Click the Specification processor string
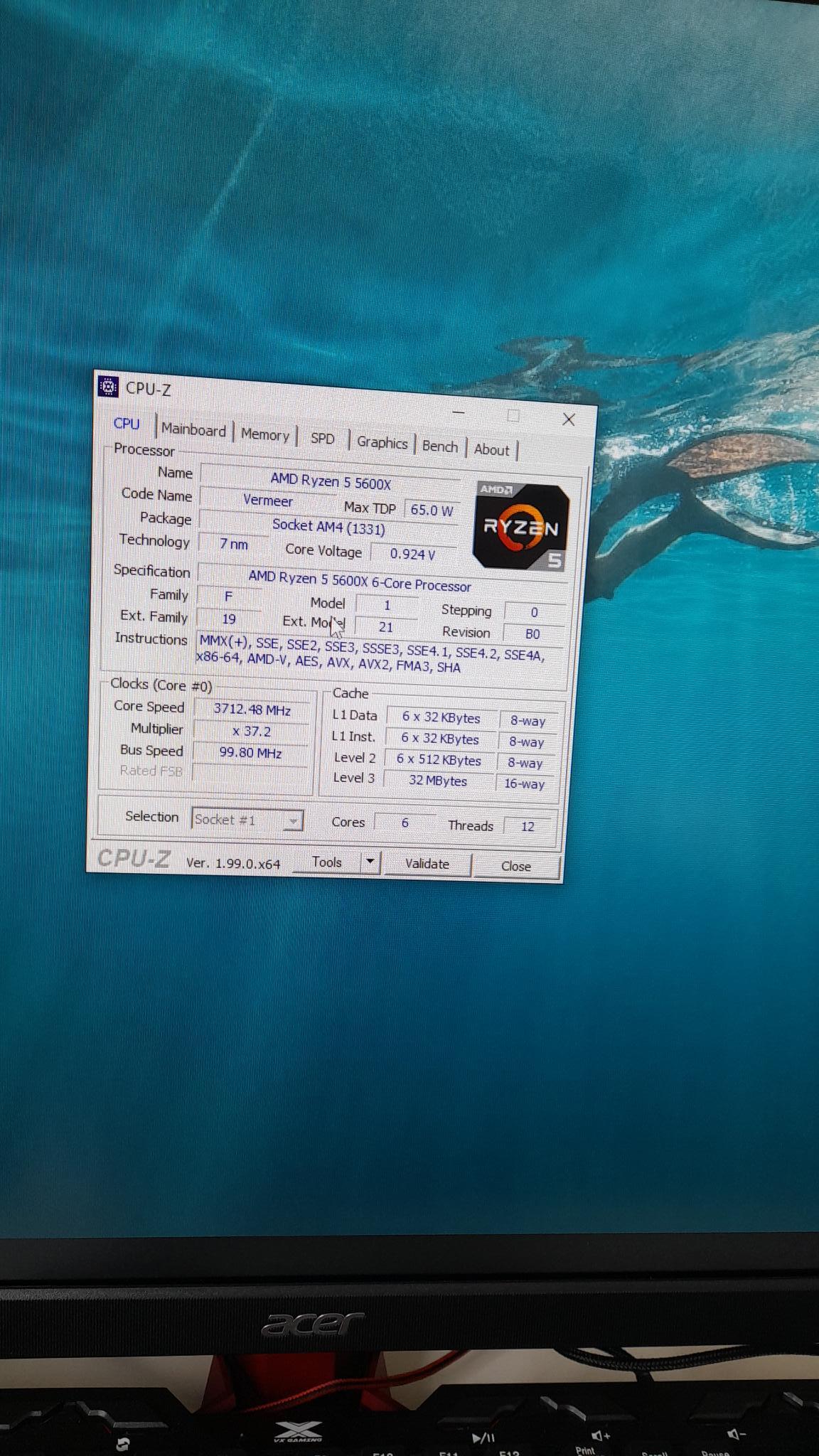Image resolution: width=819 pixels, height=1456 pixels. [x=360, y=581]
